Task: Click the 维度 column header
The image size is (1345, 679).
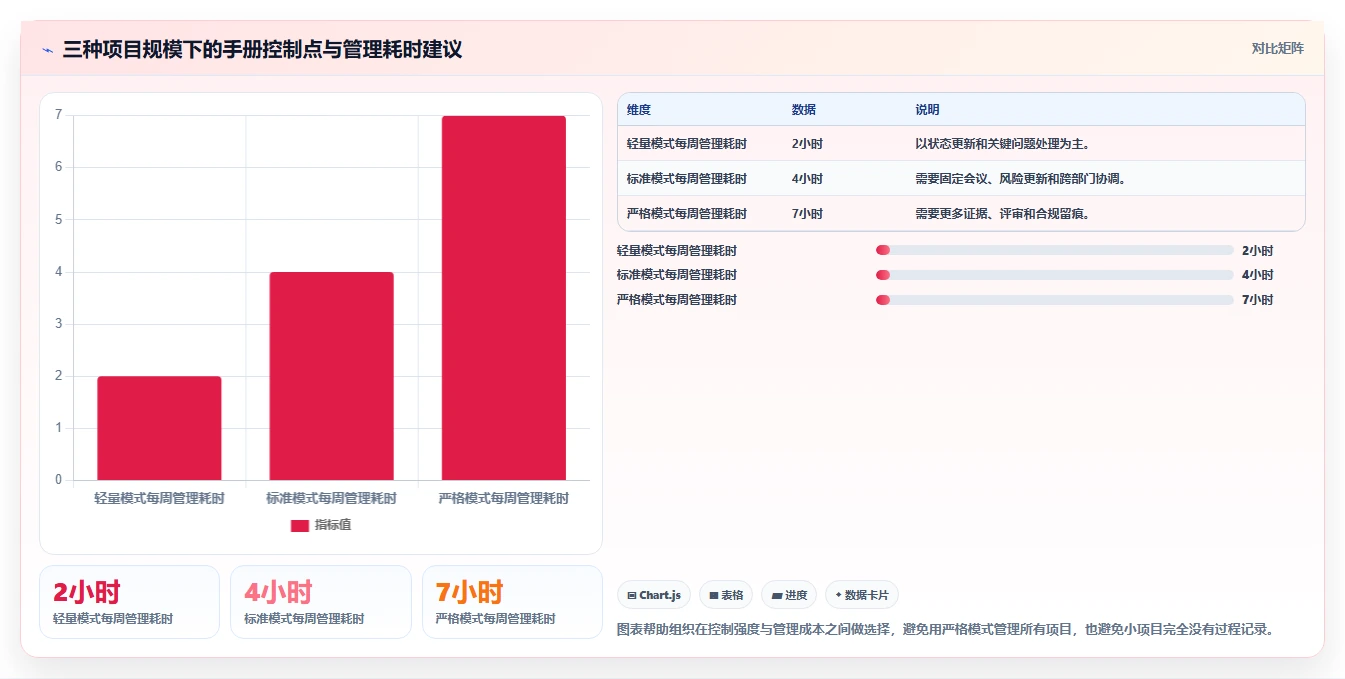Action: [639, 110]
